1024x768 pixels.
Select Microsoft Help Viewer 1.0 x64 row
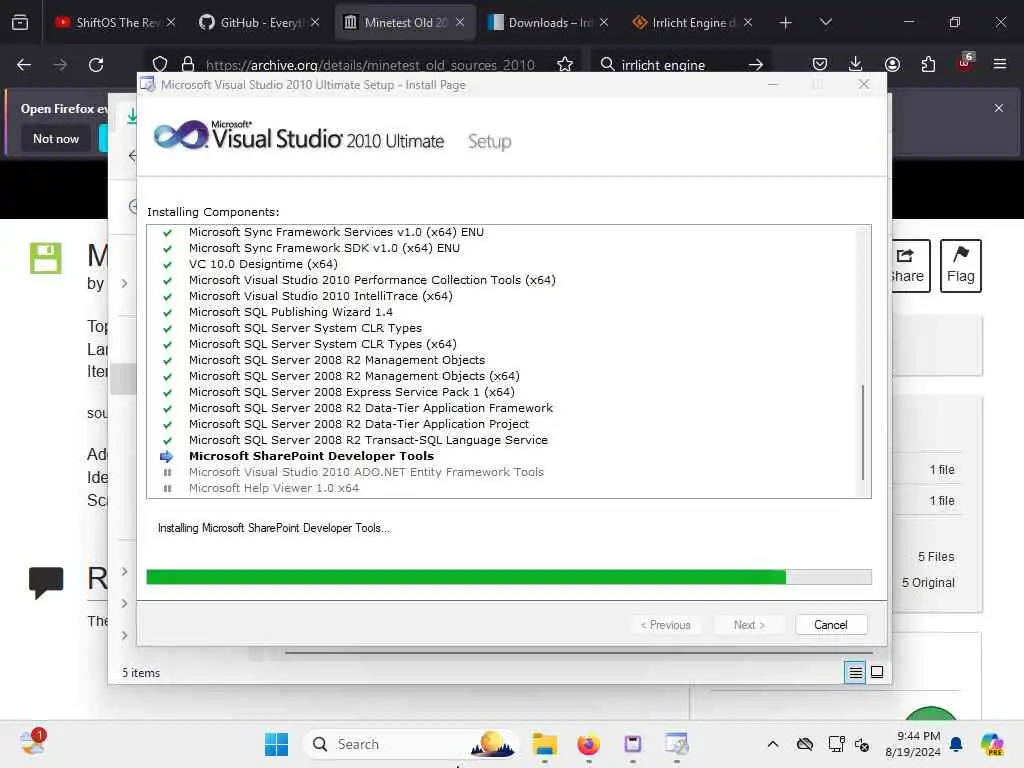(274, 488)
